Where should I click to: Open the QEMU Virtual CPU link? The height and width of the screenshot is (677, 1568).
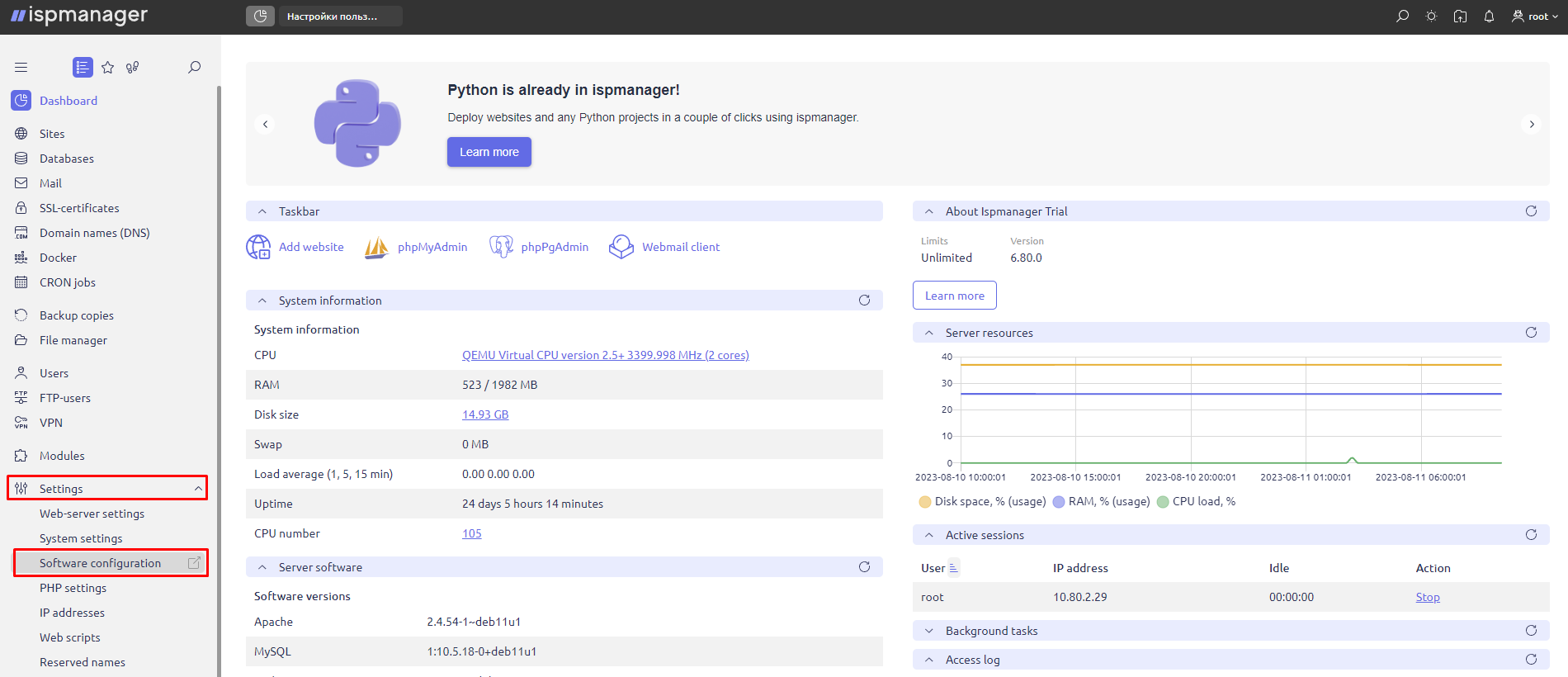[x=606, y=355]
